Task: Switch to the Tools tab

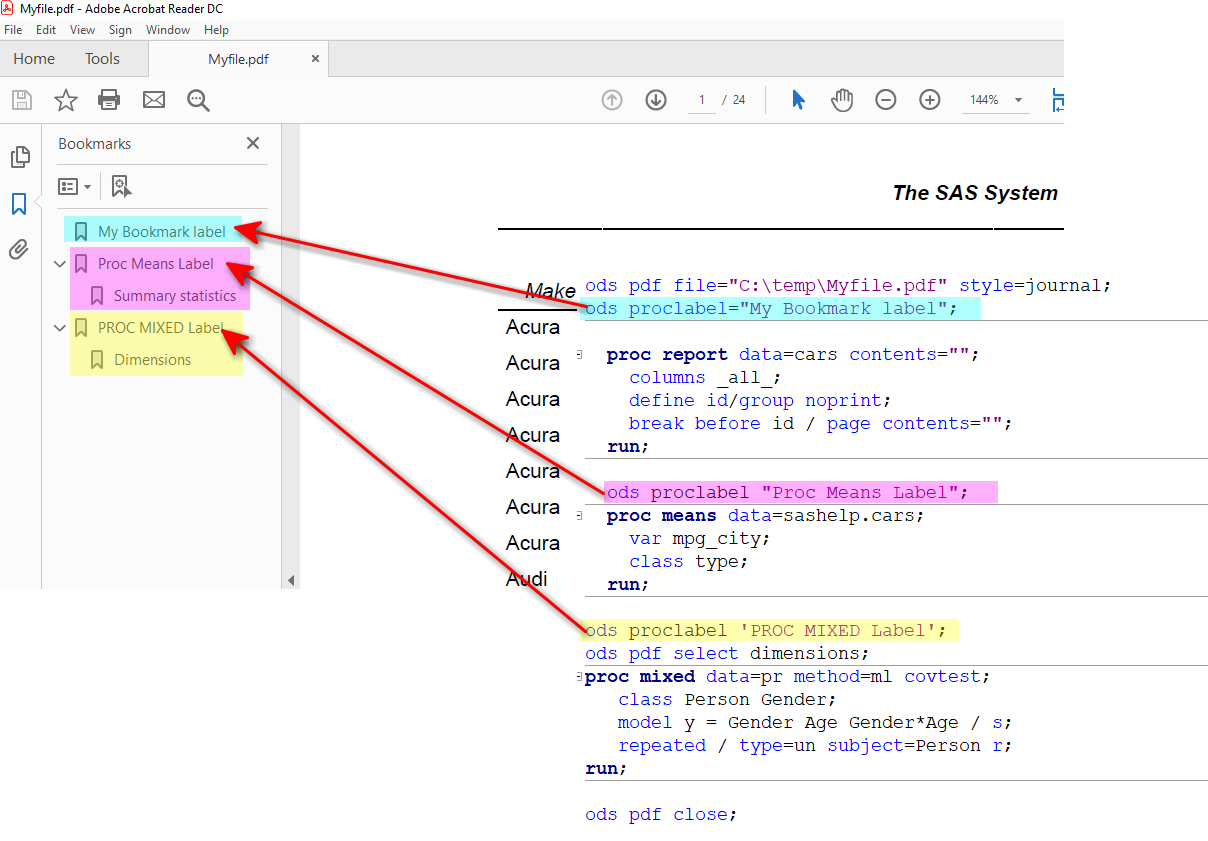Action: pyautogui.click(x=102, y=59)
